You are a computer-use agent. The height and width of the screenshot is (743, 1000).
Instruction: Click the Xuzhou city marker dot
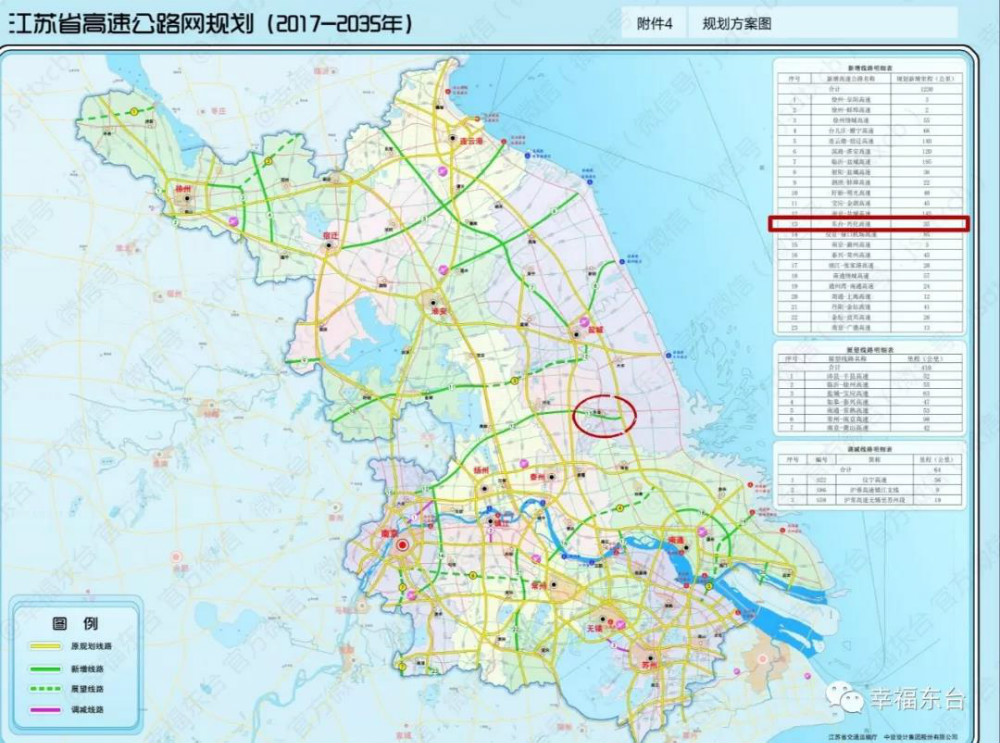pos(187,199)
